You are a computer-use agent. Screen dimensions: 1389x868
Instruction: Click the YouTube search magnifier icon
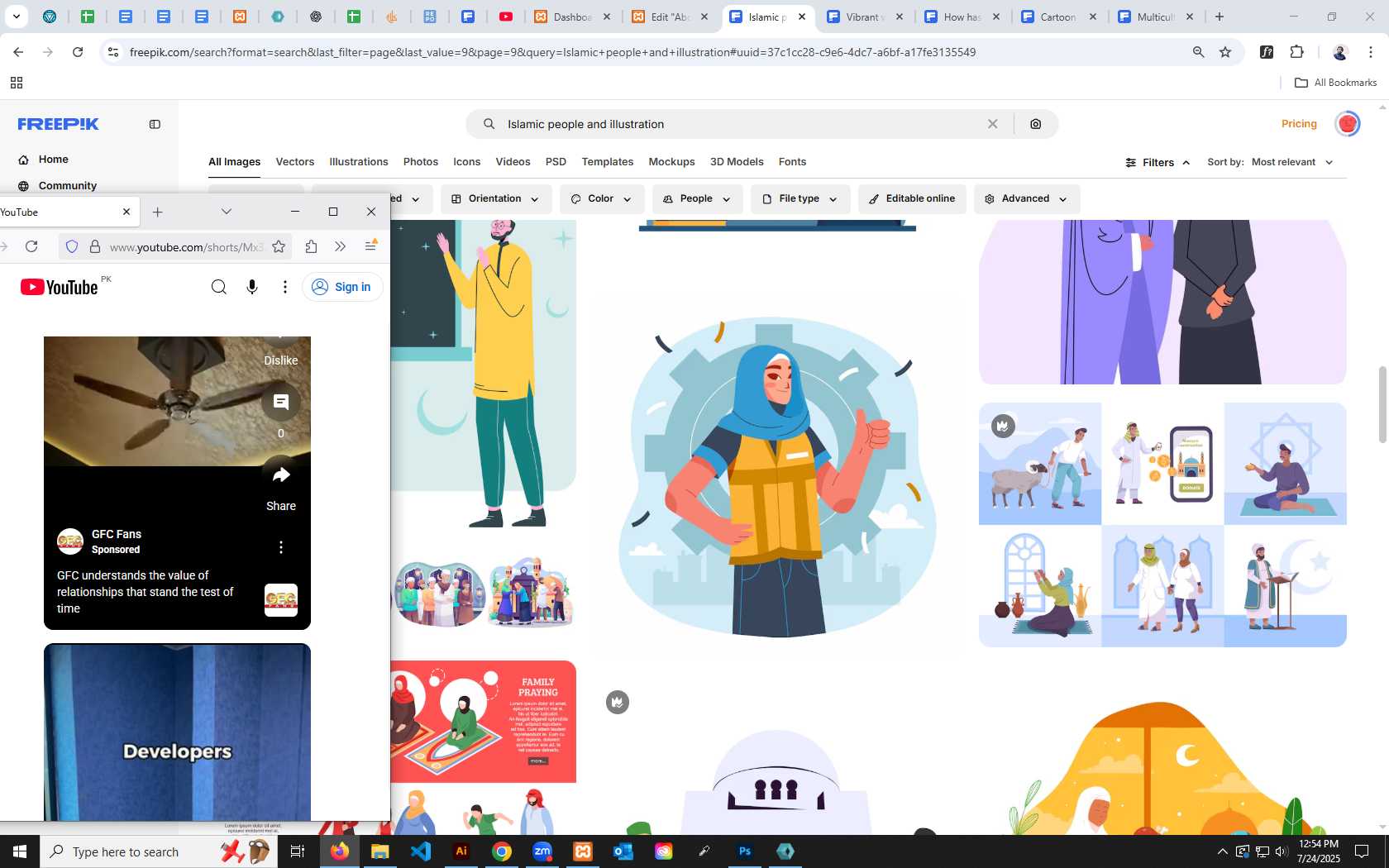[x=218, y=287]
